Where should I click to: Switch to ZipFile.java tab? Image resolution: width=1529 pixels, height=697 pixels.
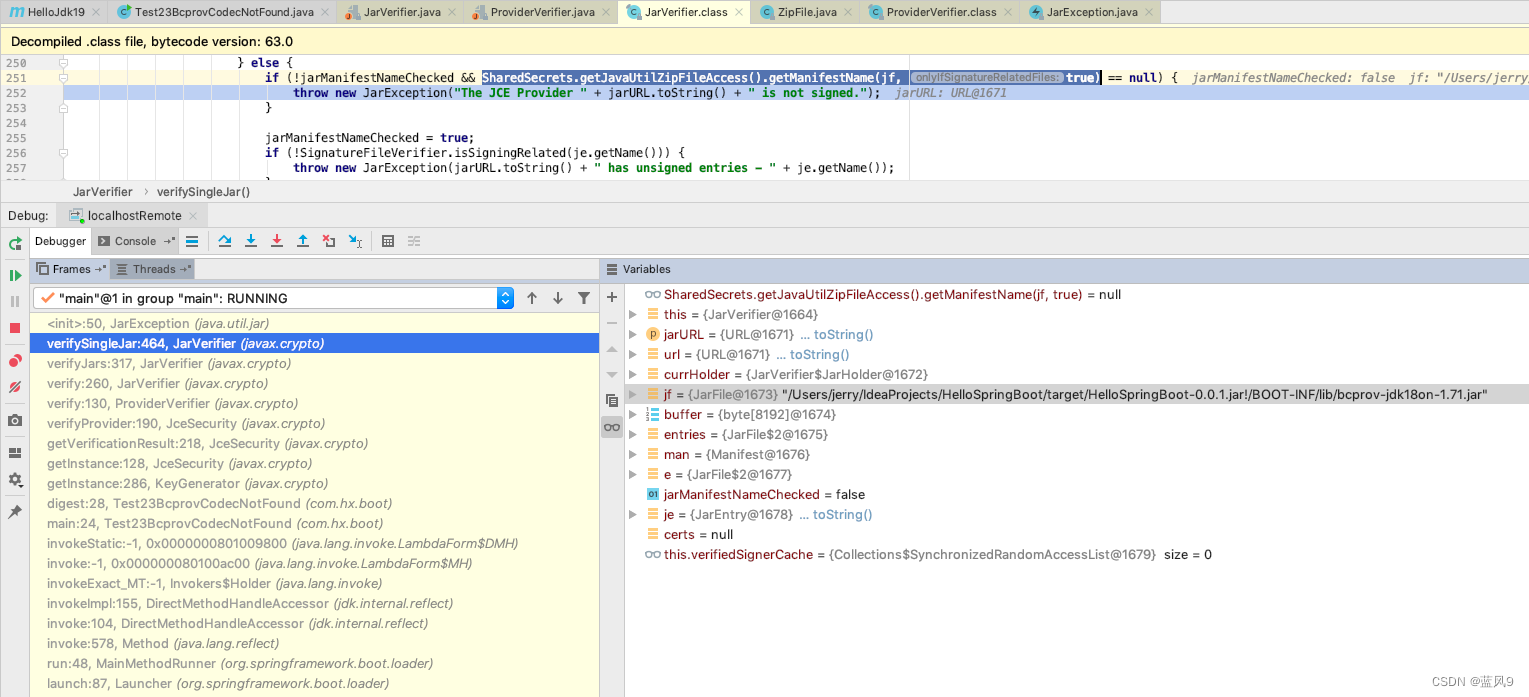tap(807, 12)
